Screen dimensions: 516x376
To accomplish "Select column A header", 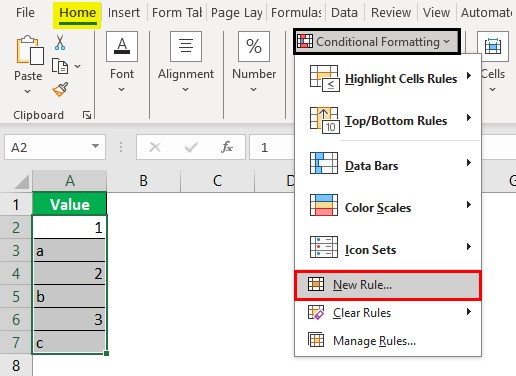I will 70,181.
